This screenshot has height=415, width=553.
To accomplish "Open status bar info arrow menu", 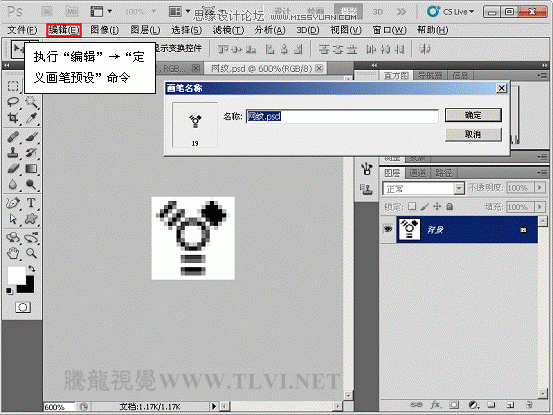I will [214, 407].
